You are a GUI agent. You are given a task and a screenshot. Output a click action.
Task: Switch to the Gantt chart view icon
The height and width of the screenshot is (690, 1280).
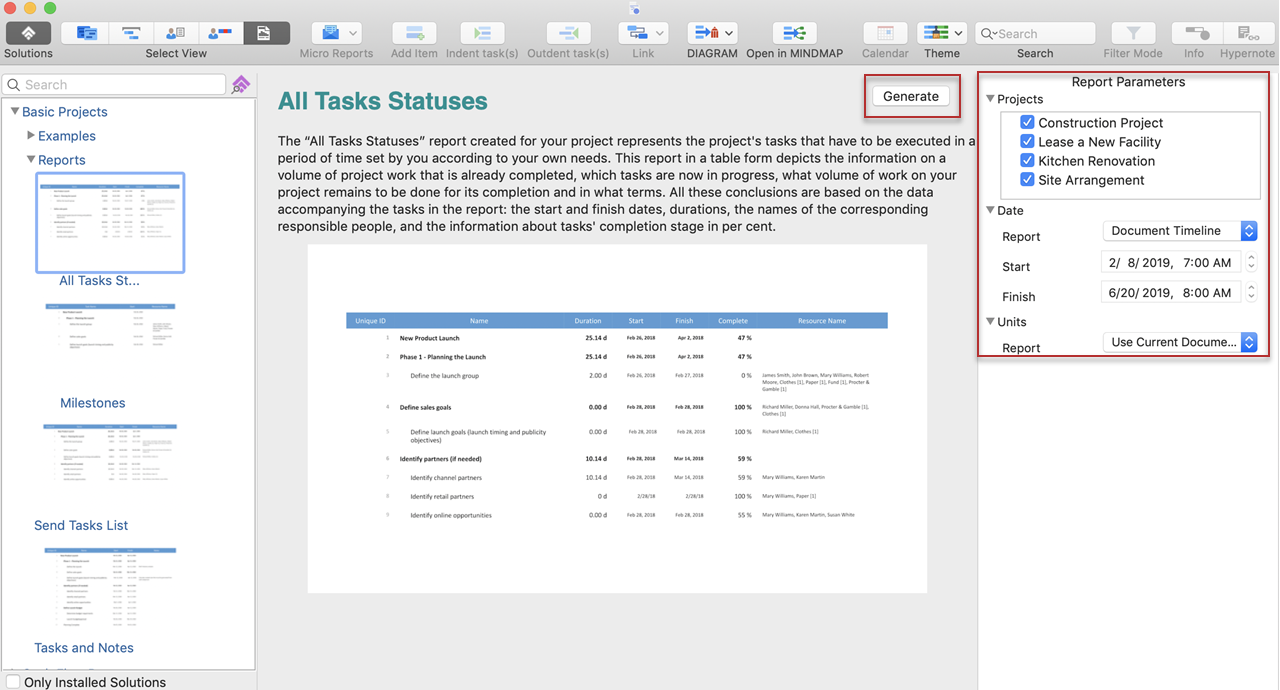[86, 33]
